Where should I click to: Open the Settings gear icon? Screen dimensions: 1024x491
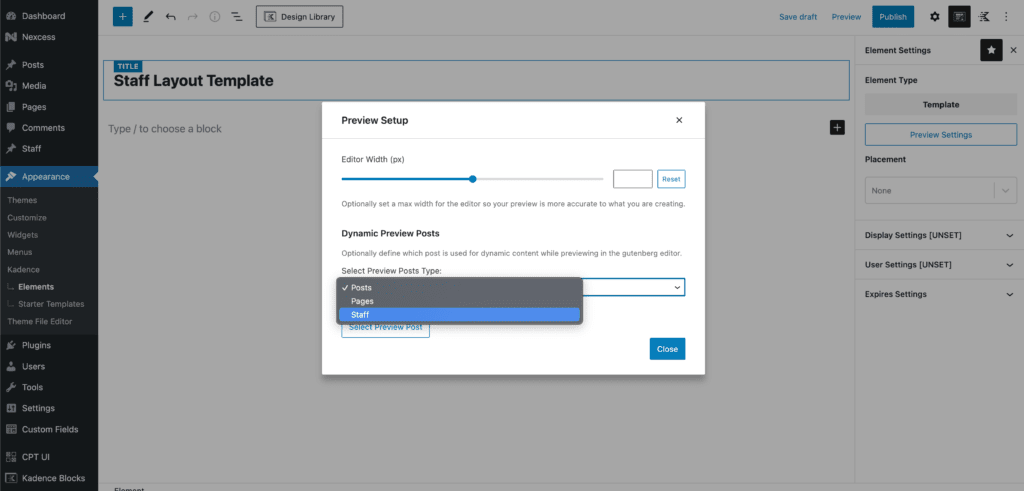[x=935, y=17]
